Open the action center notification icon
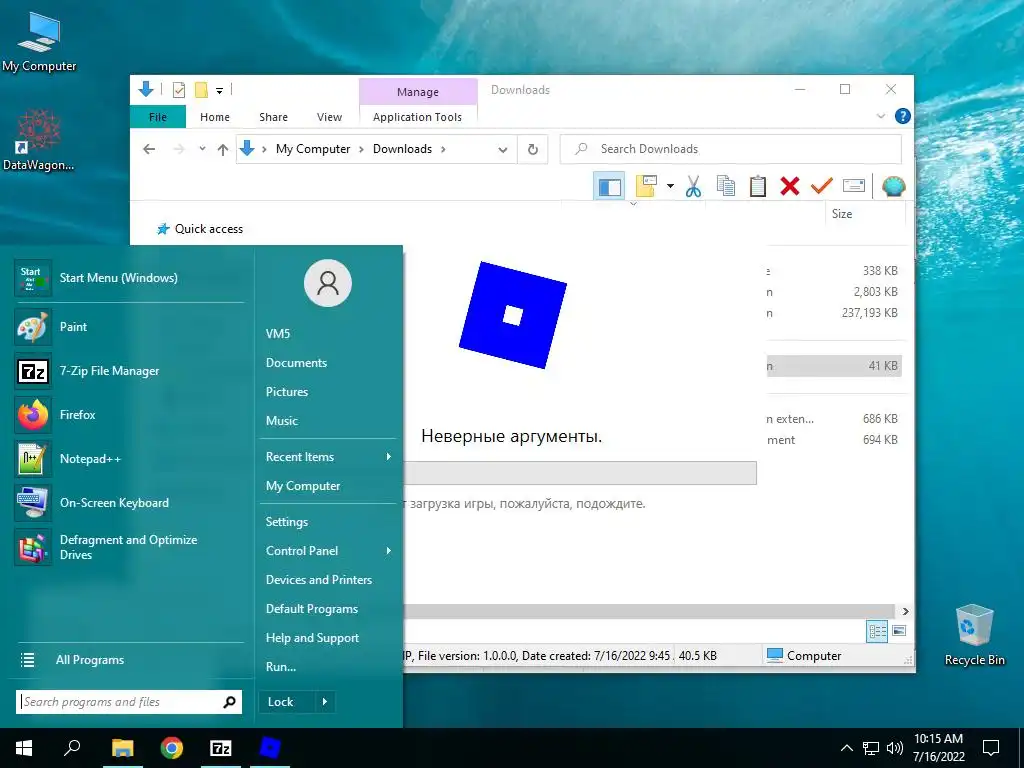The image size is (1024, 768). pyautogui.click(x=991, y=748)
